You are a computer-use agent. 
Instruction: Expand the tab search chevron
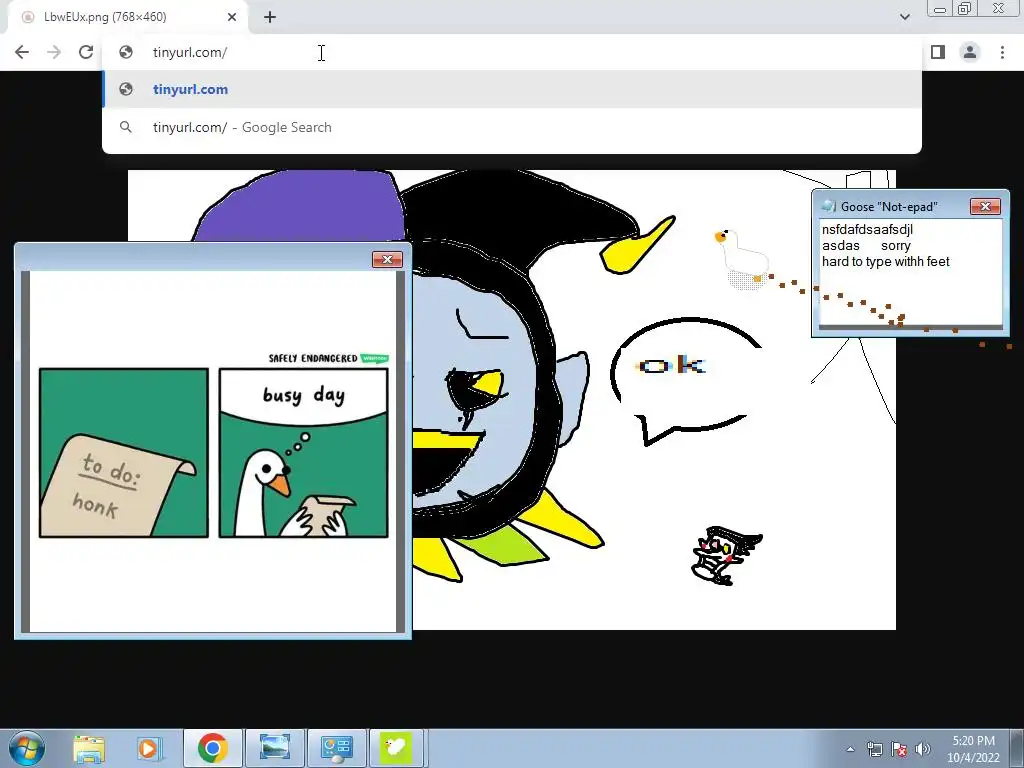tap(904, 17)
